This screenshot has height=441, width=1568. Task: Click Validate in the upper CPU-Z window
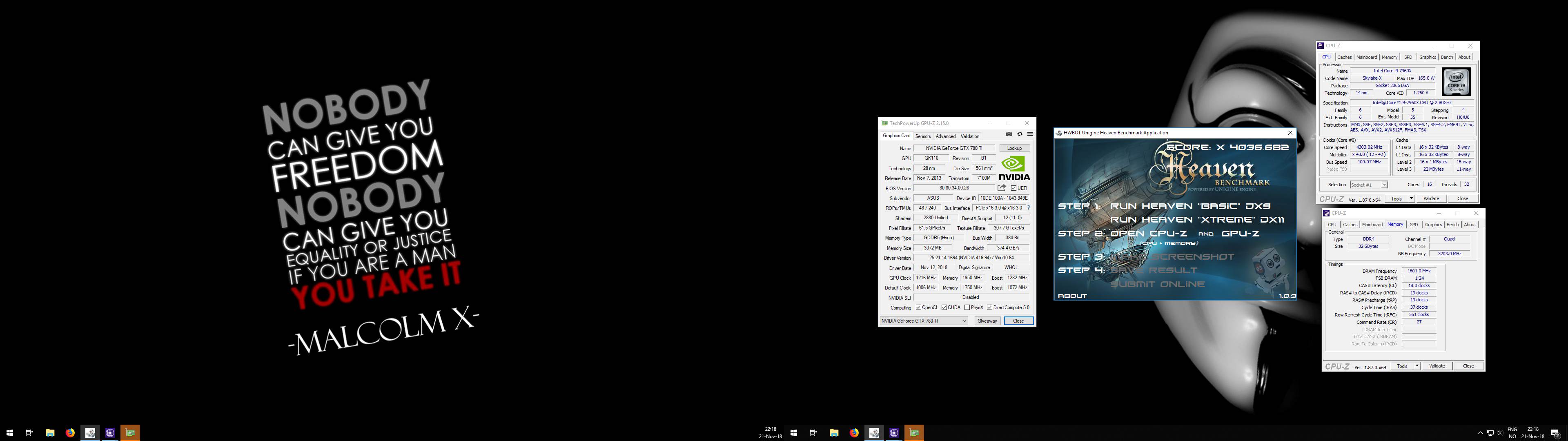tap(1431, 198)
